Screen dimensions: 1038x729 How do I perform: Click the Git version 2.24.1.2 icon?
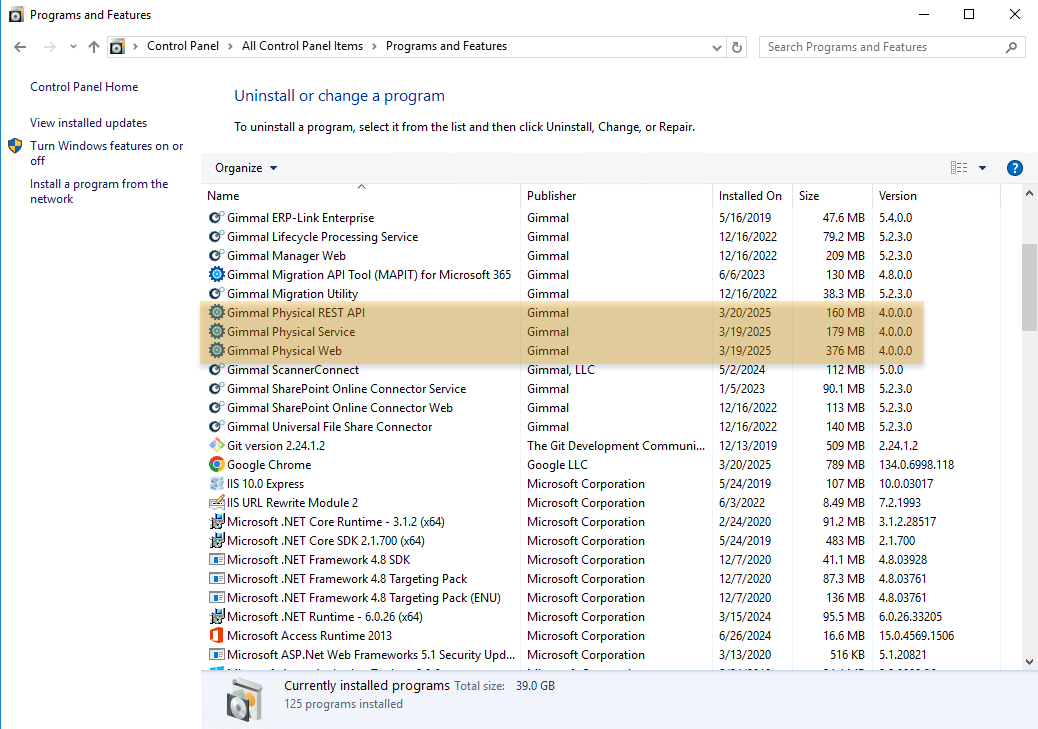point(216,446)
